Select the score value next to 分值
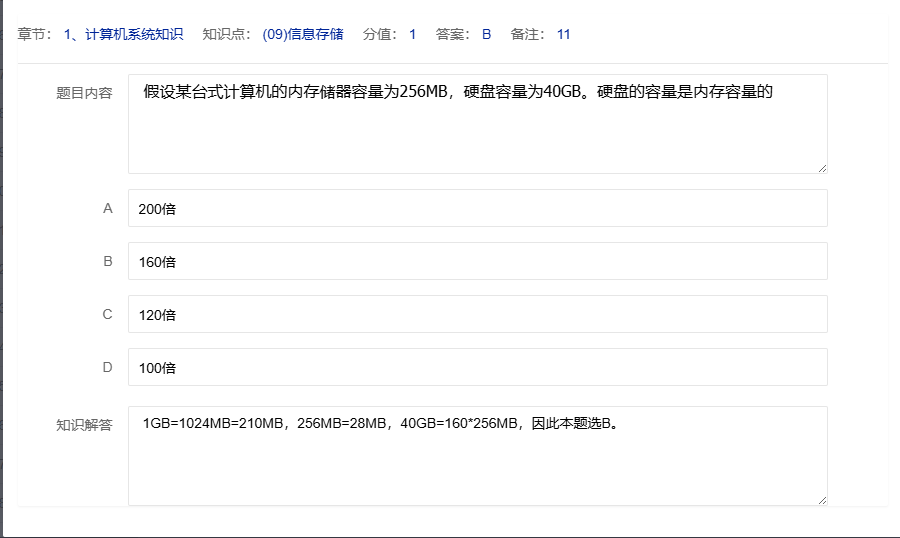 412,34
